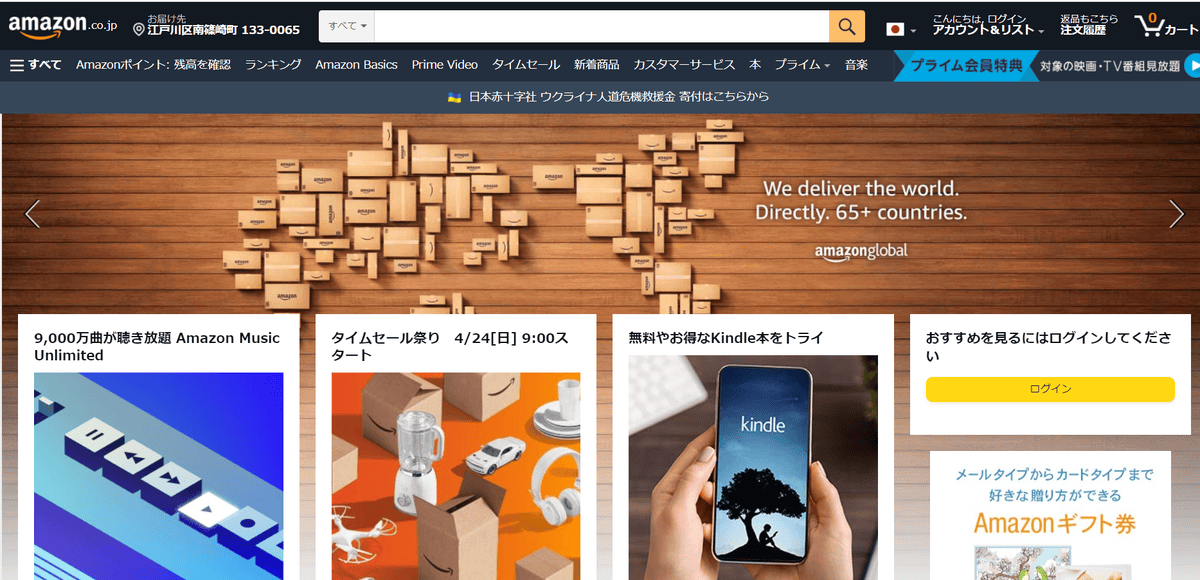The image size is (1200, 580).
Task: Show previous banner with left arrow
Action: pyautogui.click(x=32, y=214)
